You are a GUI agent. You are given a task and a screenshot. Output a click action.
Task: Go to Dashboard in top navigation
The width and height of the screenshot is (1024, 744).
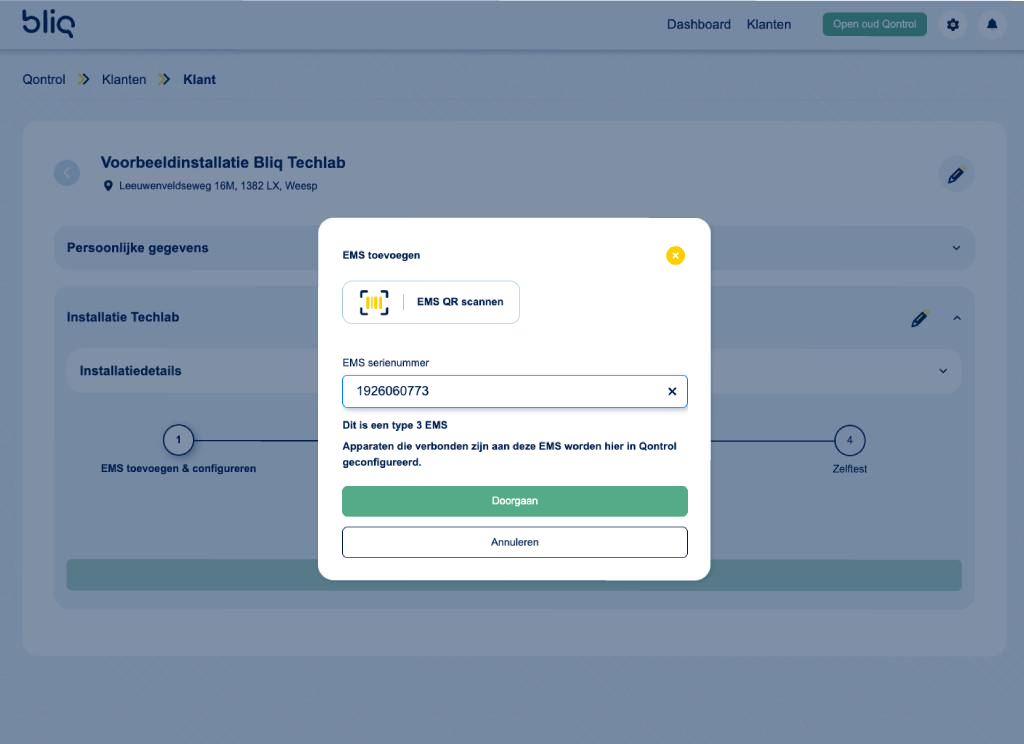tap(698, 24)
